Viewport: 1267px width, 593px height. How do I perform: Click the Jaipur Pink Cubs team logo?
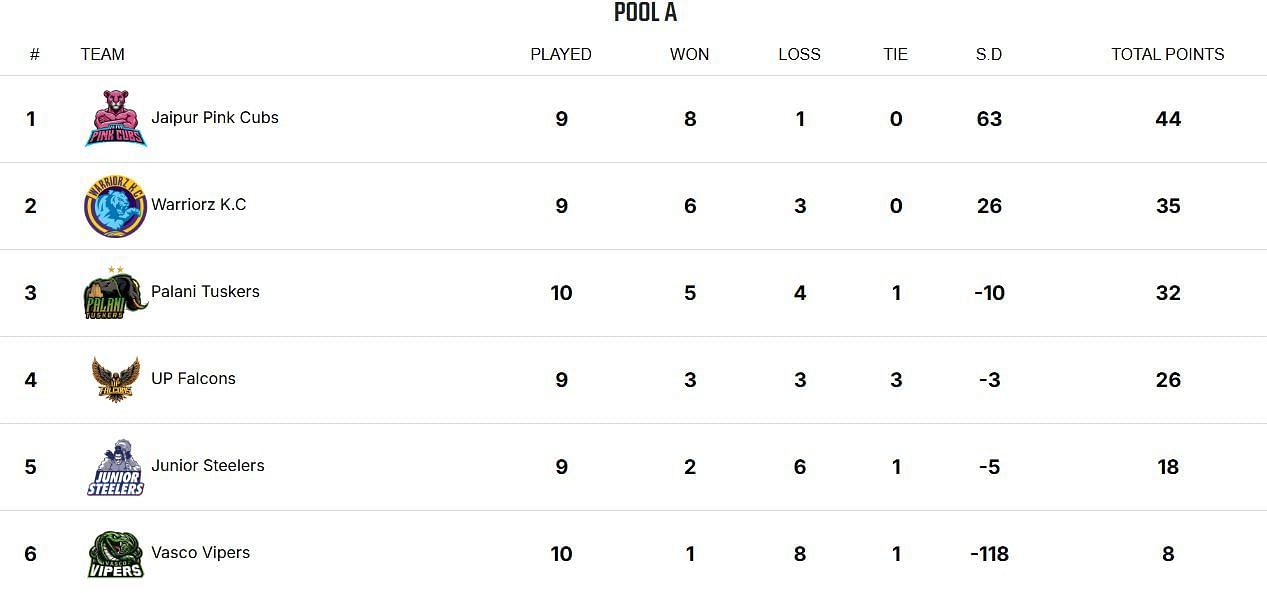[115, 119]
